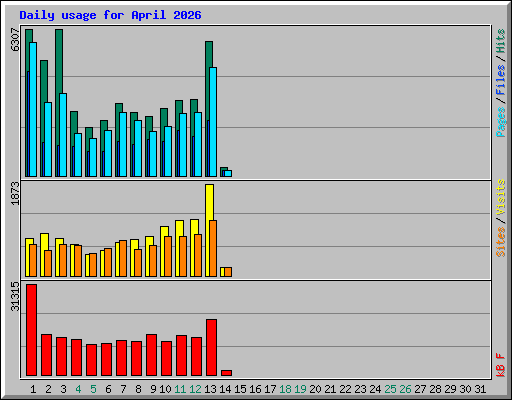Click the 31315 axis value
Image resolution: width=512 pixels, height=400 pixels.
pos(15,296)
